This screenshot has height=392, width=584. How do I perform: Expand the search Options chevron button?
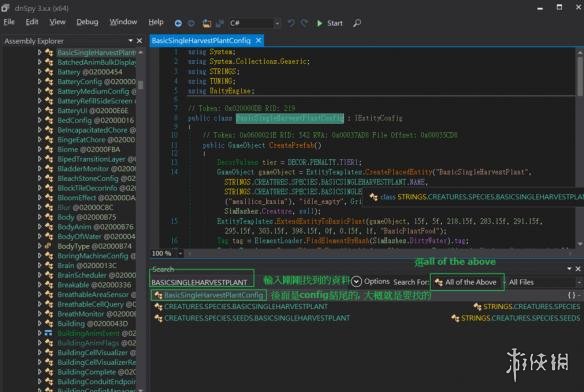point(356,282)
